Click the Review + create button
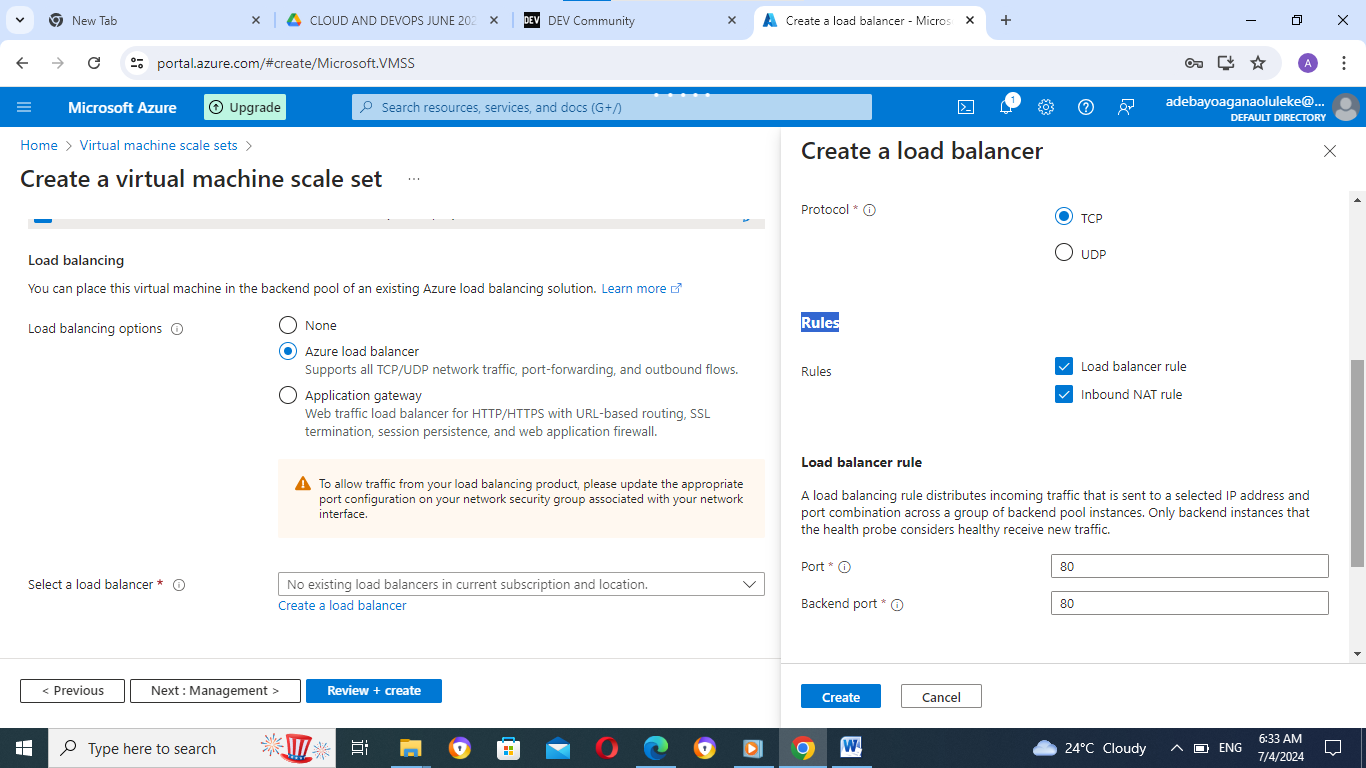This screenshot has width=1366, height=768. pos(374,691)
